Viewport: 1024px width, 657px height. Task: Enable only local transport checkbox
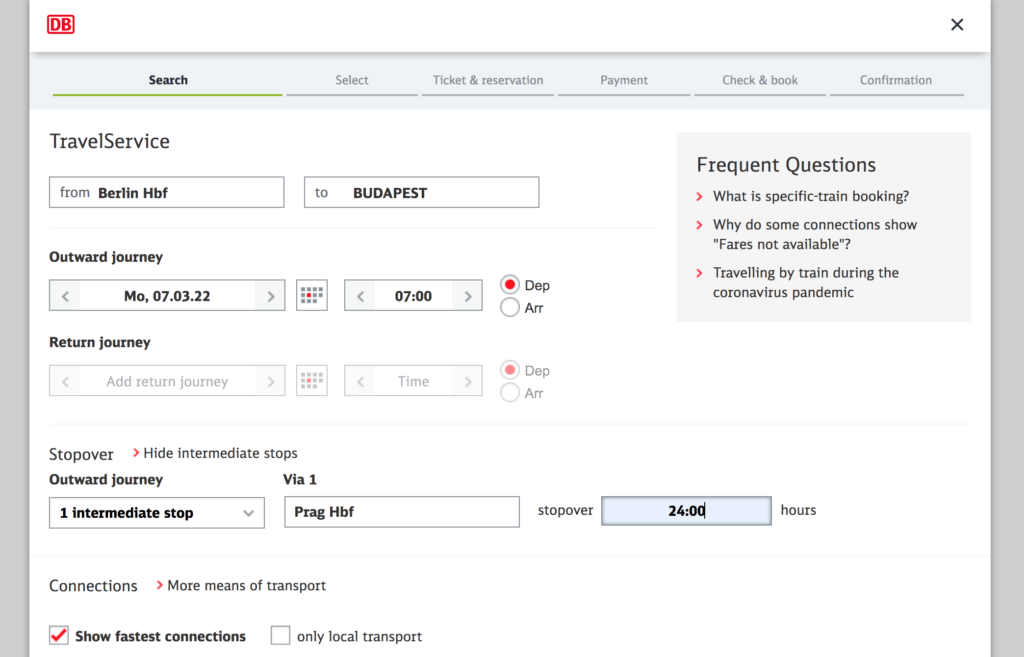(x=281, y=636)
